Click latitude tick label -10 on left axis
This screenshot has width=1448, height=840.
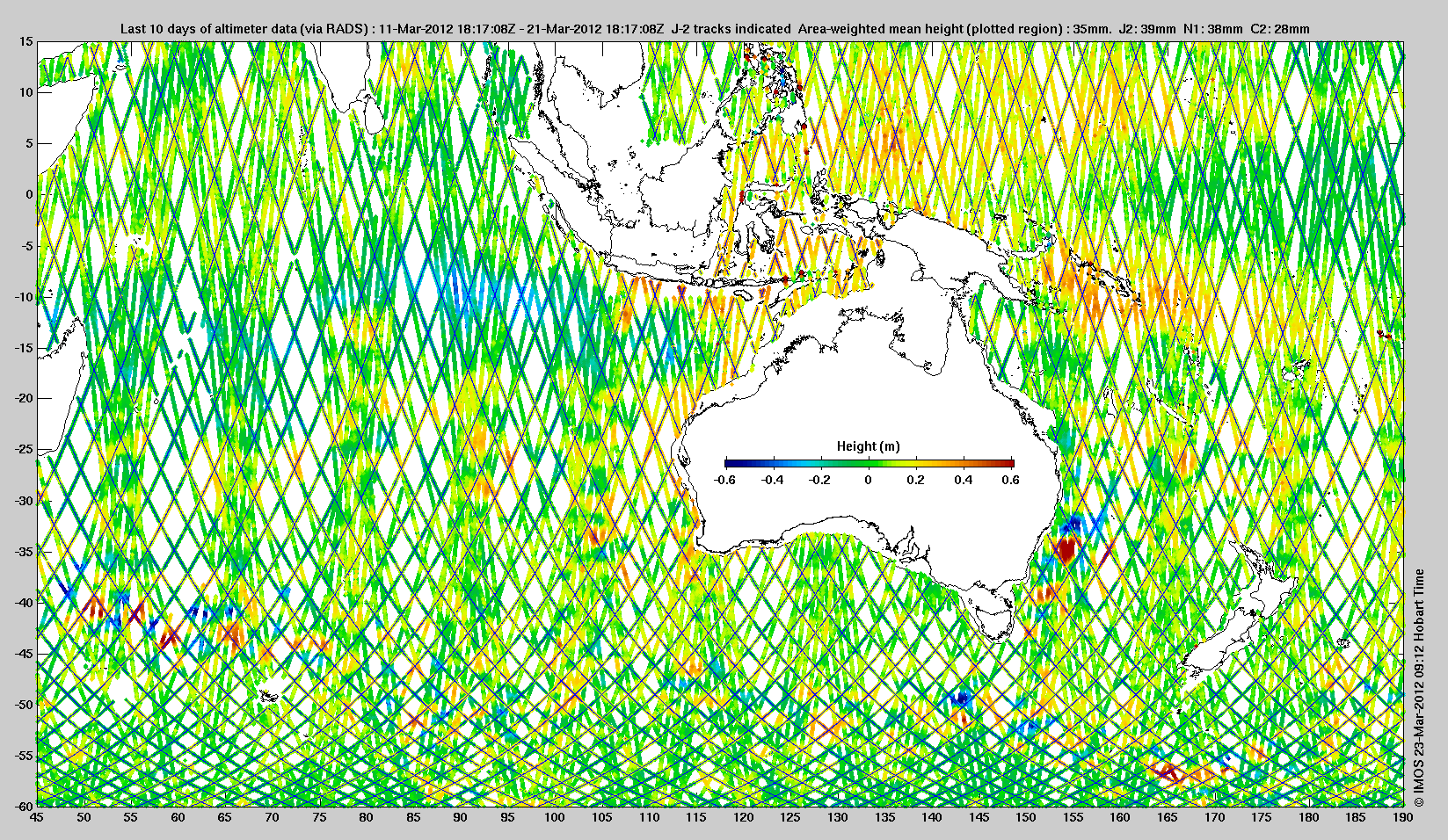[23, 296]
